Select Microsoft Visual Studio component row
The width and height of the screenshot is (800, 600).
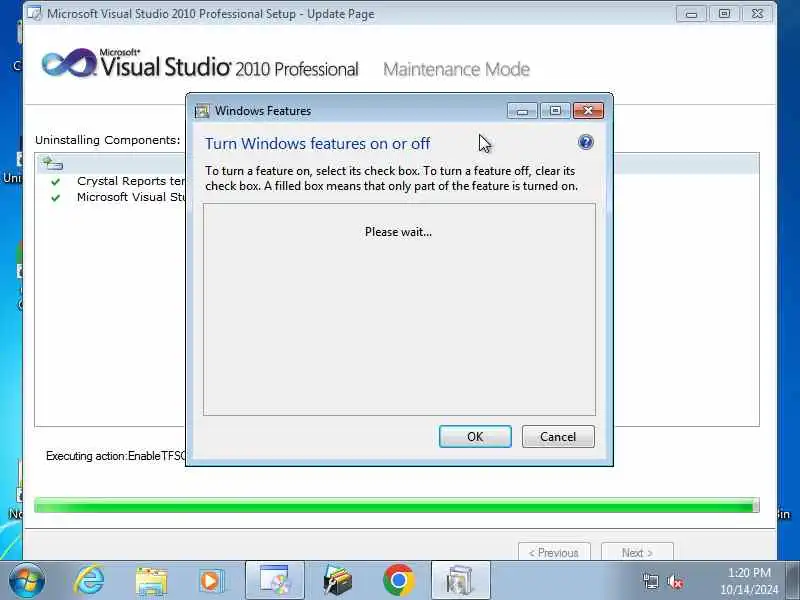click(x=131, y=197)
